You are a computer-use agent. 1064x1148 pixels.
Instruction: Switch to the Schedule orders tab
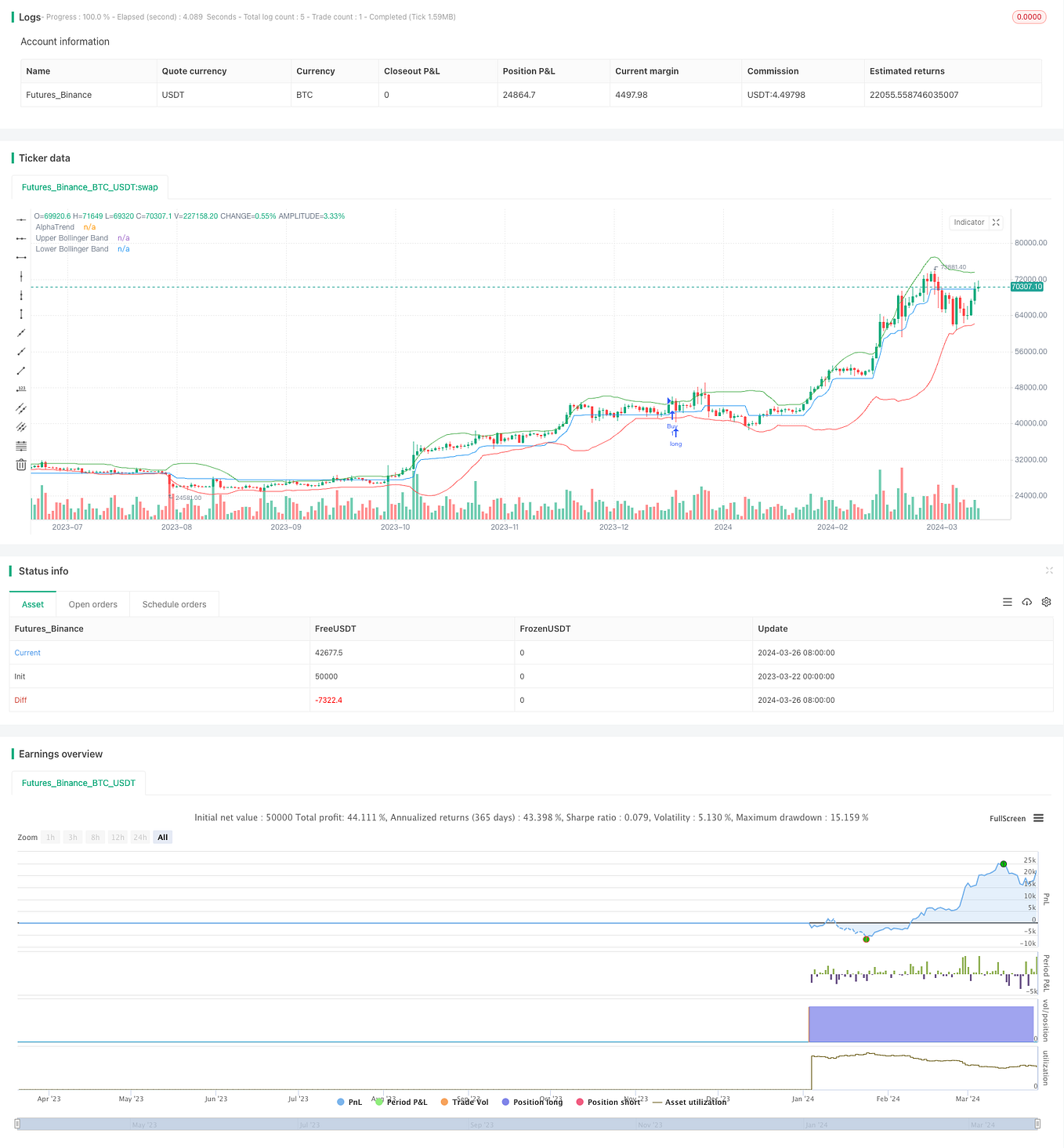174,603
